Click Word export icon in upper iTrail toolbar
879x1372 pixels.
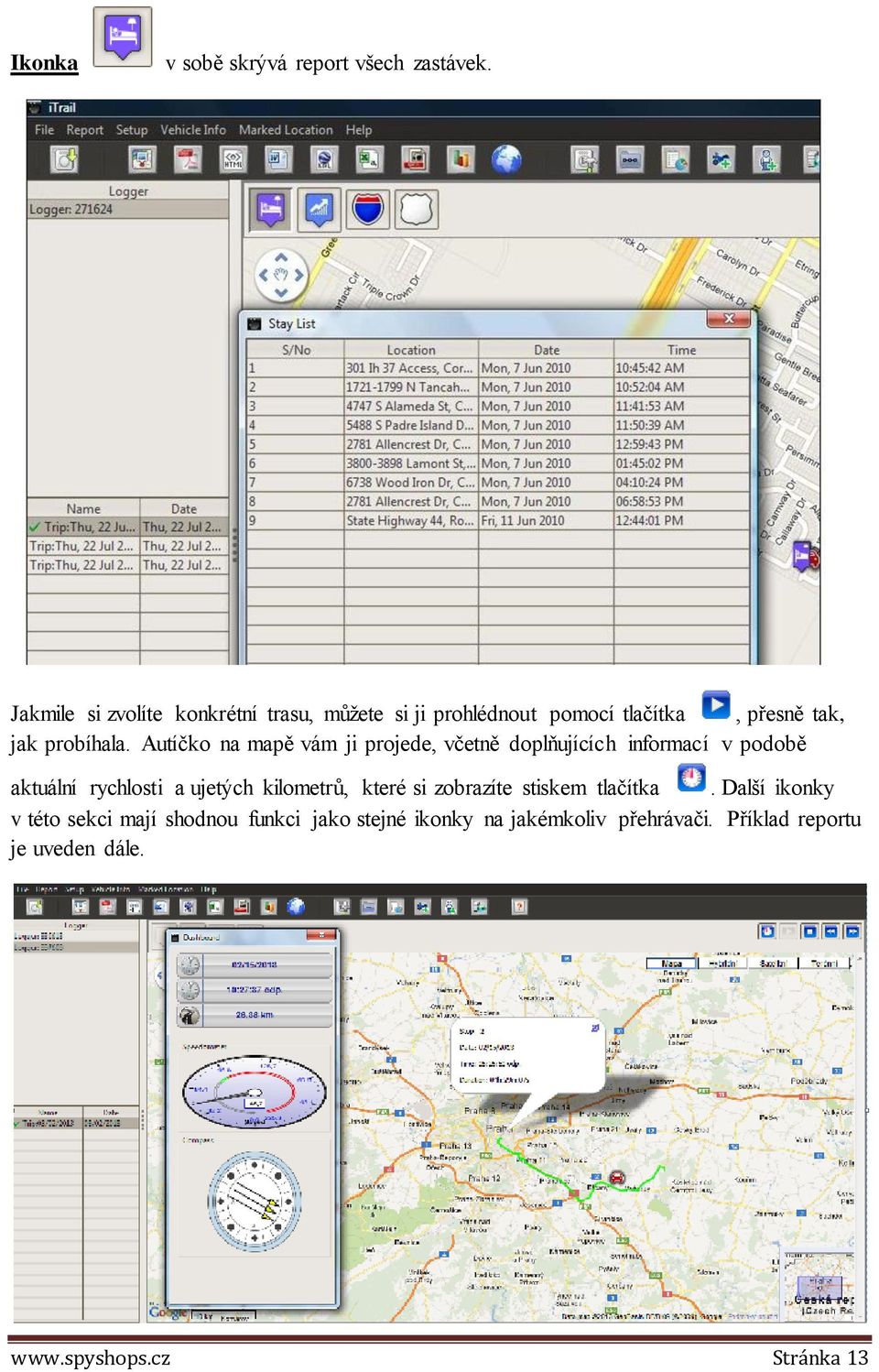(x=278, y=160)
